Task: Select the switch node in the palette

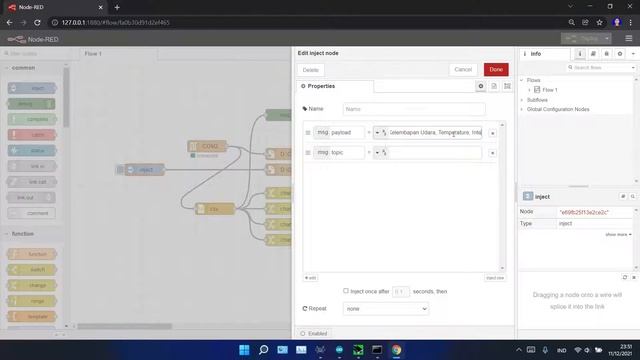Action: coord(32,270)
